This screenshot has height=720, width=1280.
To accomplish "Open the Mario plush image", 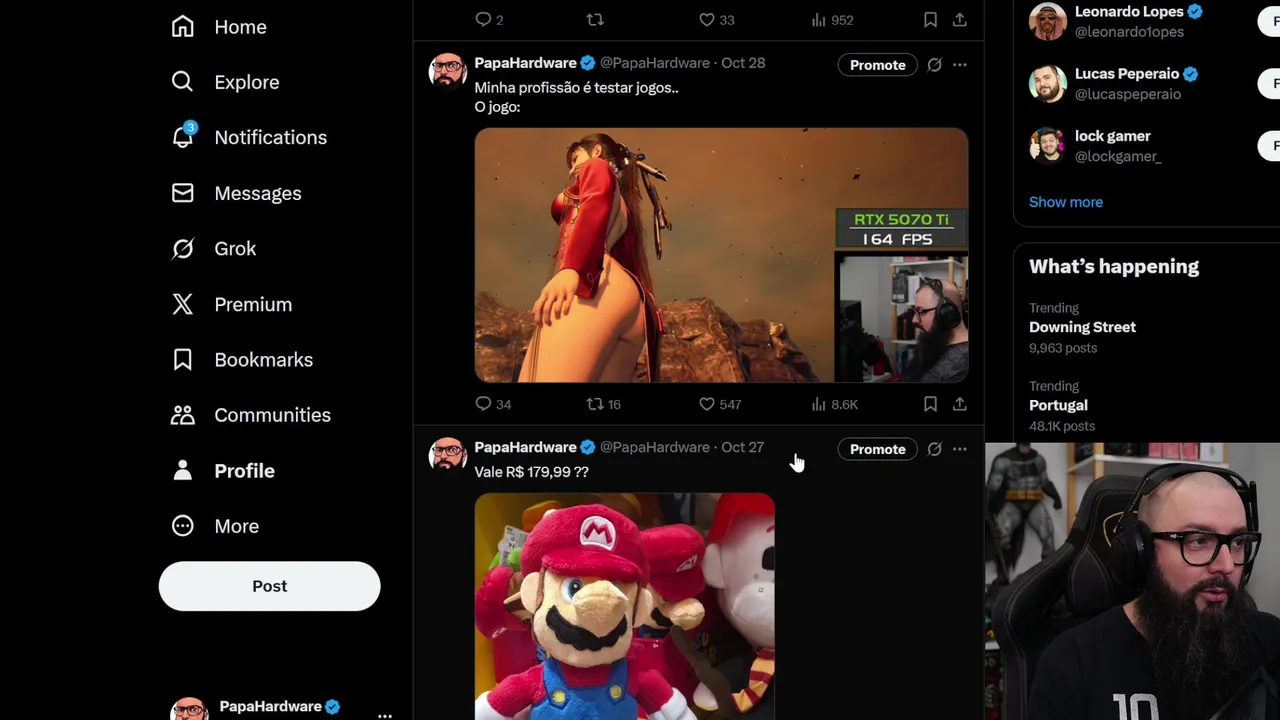I will pos(624,606).
